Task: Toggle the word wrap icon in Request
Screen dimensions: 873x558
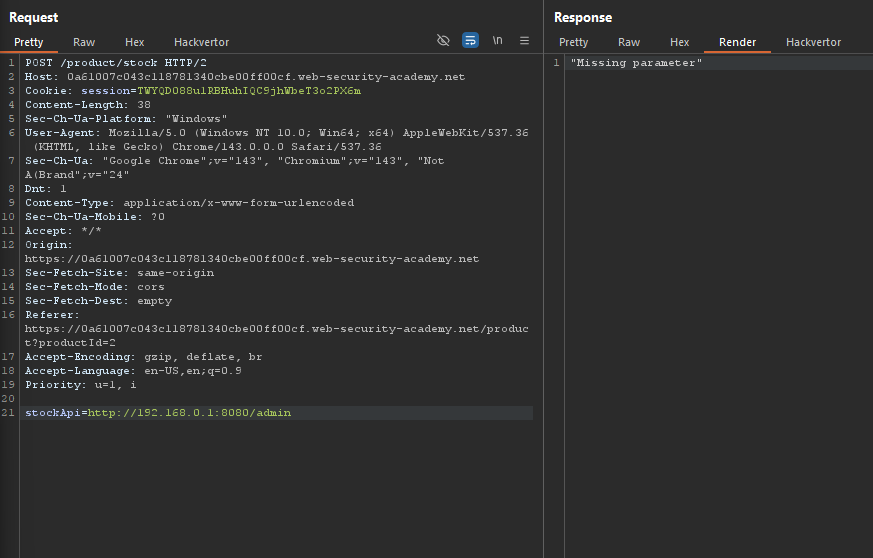Action: click(470, 40)
